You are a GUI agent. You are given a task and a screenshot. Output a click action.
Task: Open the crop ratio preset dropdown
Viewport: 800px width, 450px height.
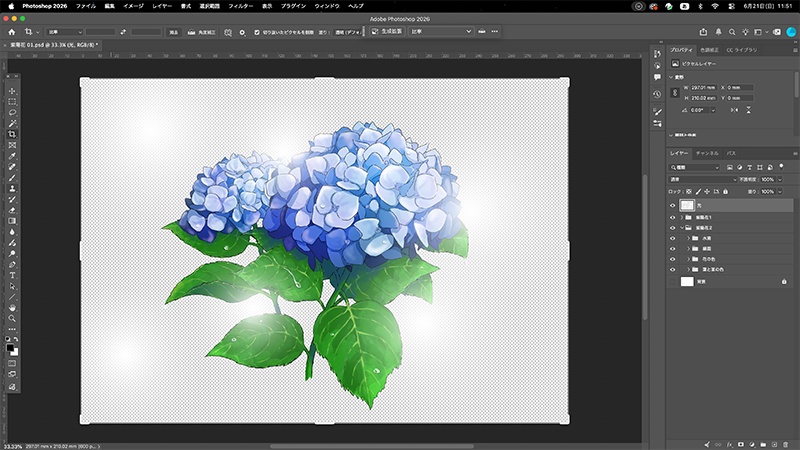[x=65, y=32]
